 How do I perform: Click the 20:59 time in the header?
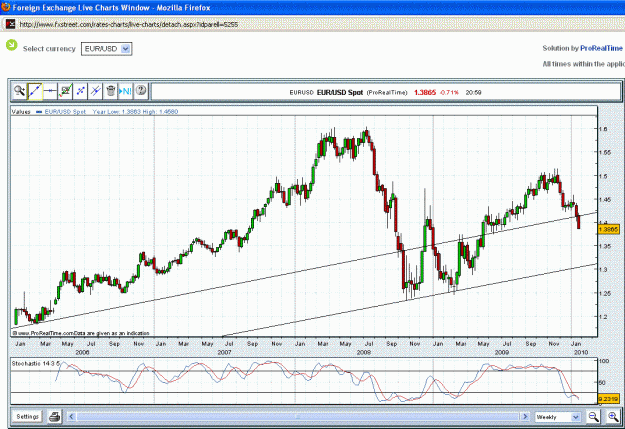point(474,92)
